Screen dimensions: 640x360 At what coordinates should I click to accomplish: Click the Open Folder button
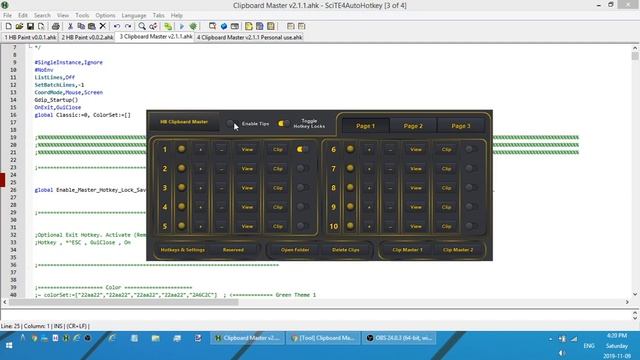pos(295,250)
